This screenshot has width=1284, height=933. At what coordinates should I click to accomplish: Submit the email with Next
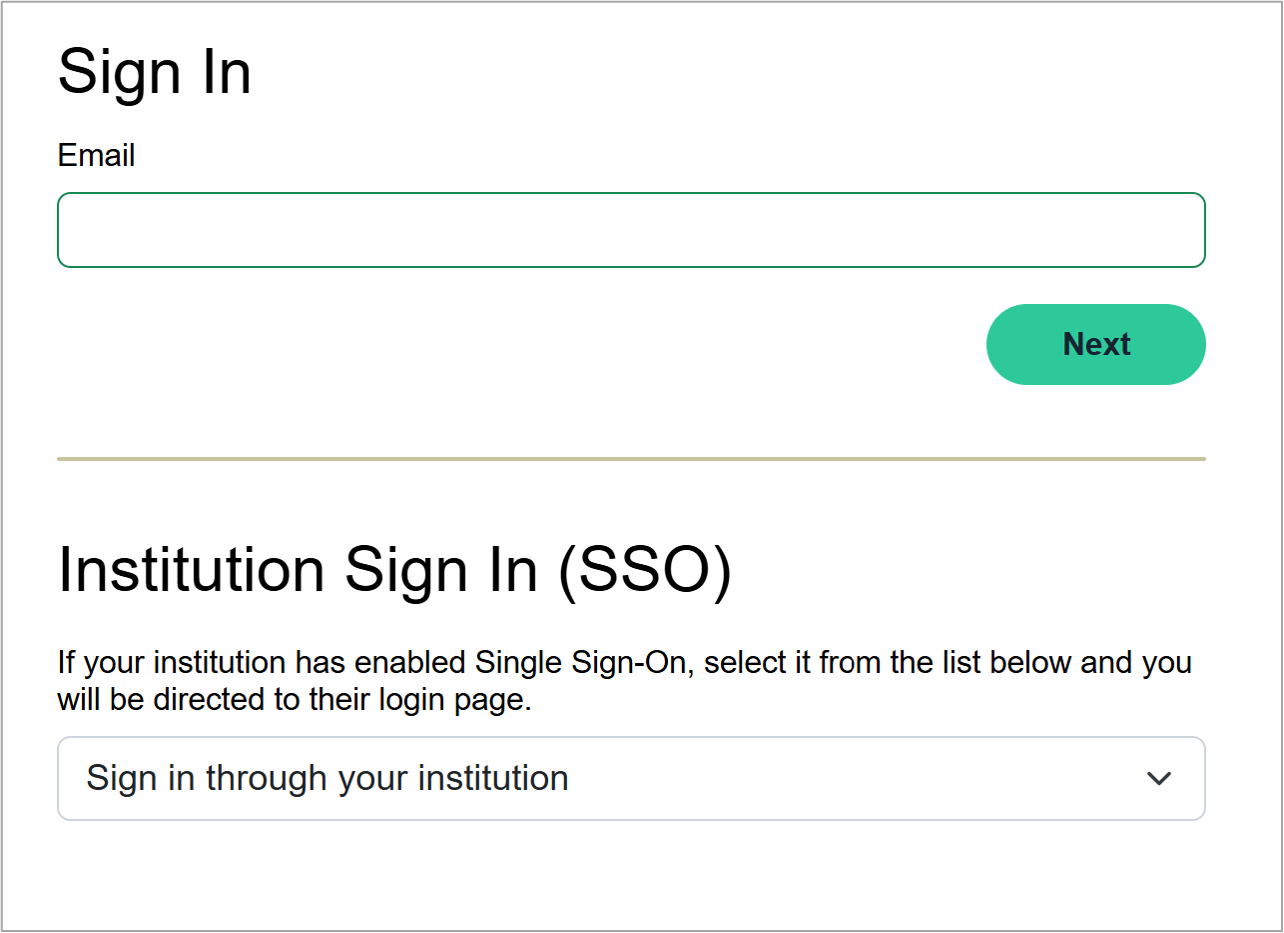(x=1096, y=344)
